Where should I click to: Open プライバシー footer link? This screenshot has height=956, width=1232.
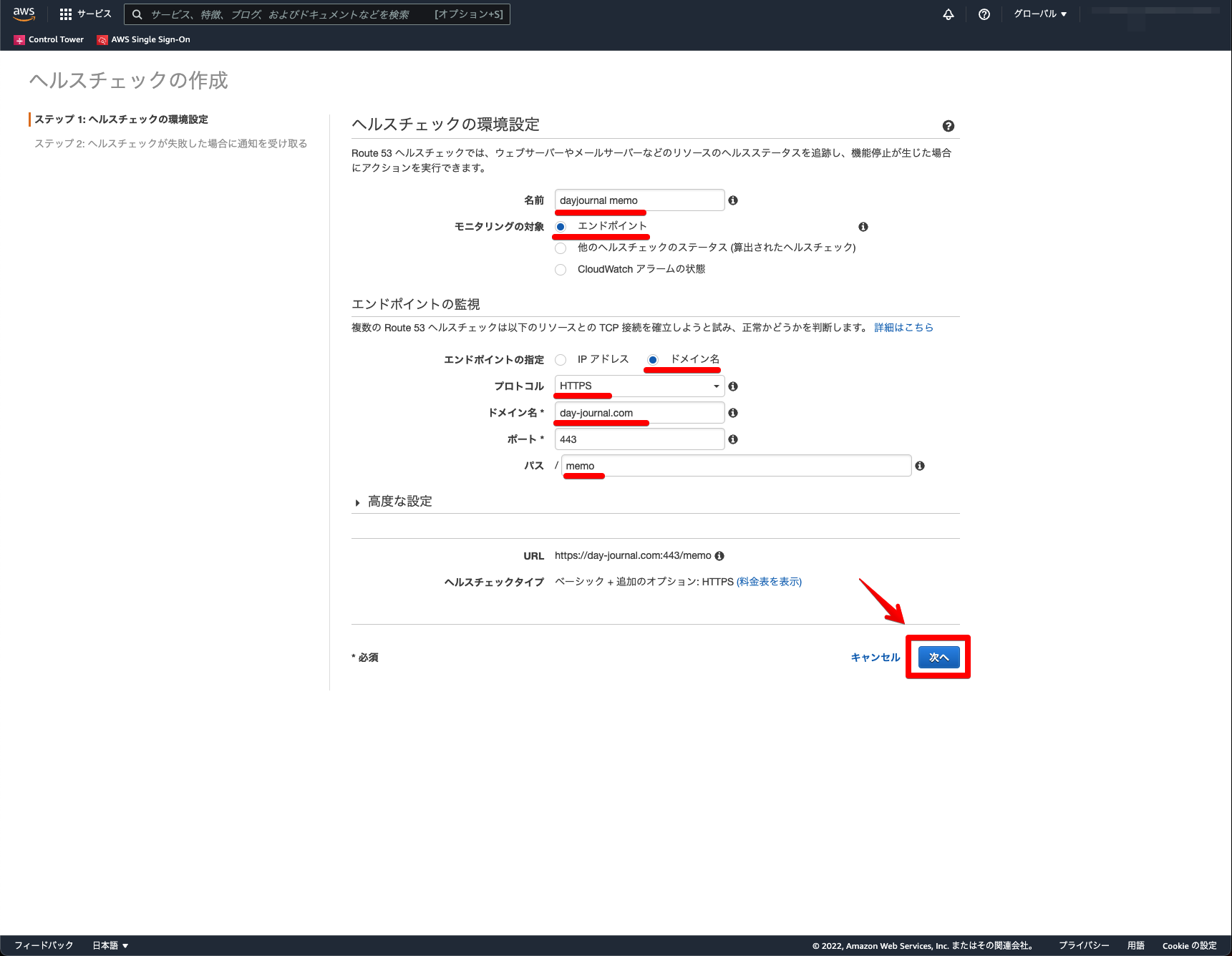(x=1084, y=945)
